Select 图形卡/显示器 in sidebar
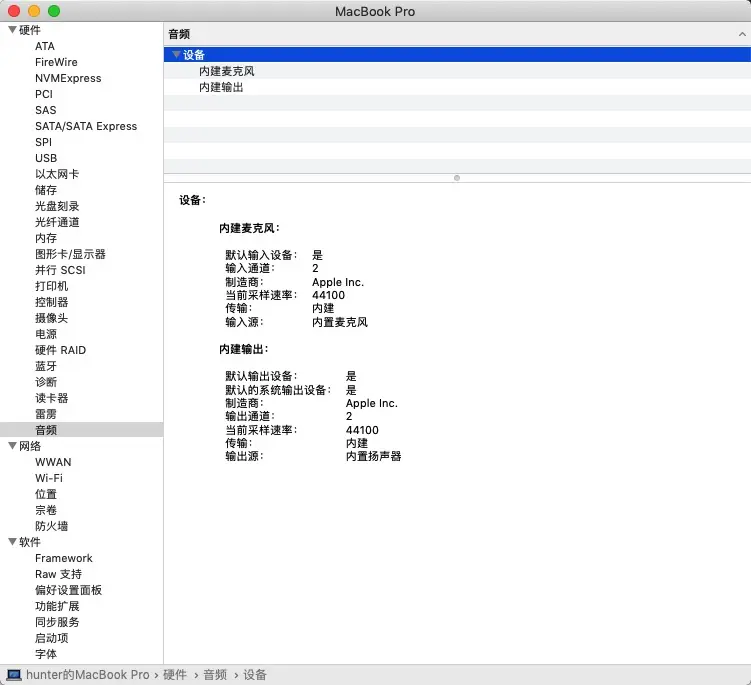Image resolution: width=751 pixels, height=685 pixels. (70, 254)
